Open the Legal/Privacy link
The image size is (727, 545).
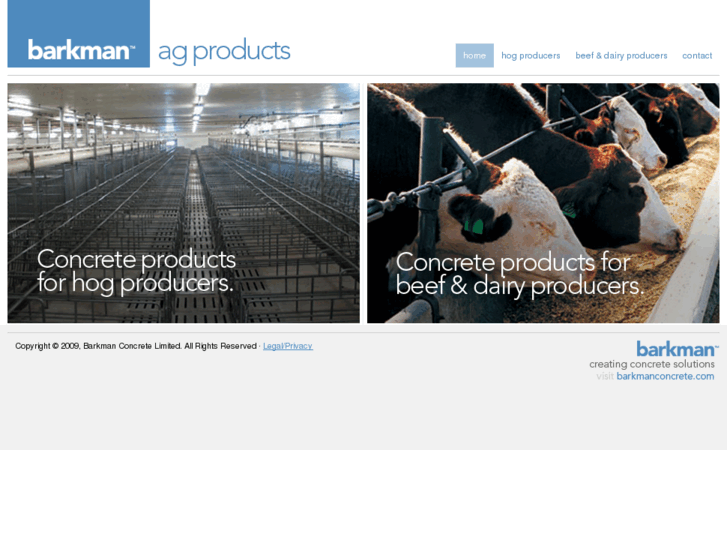click(x=288, y=346)
